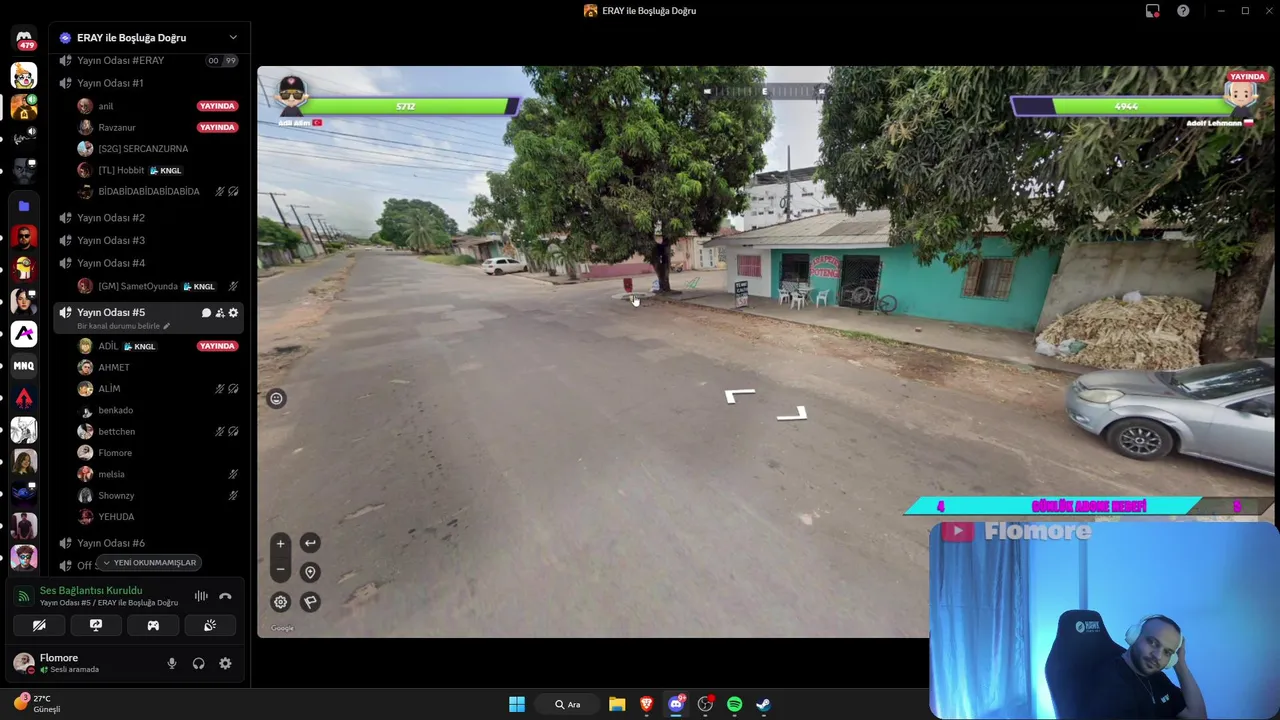Open the folder icon in server list
This screenshot has width=1280, height=720.
click(x=24, y=206)
